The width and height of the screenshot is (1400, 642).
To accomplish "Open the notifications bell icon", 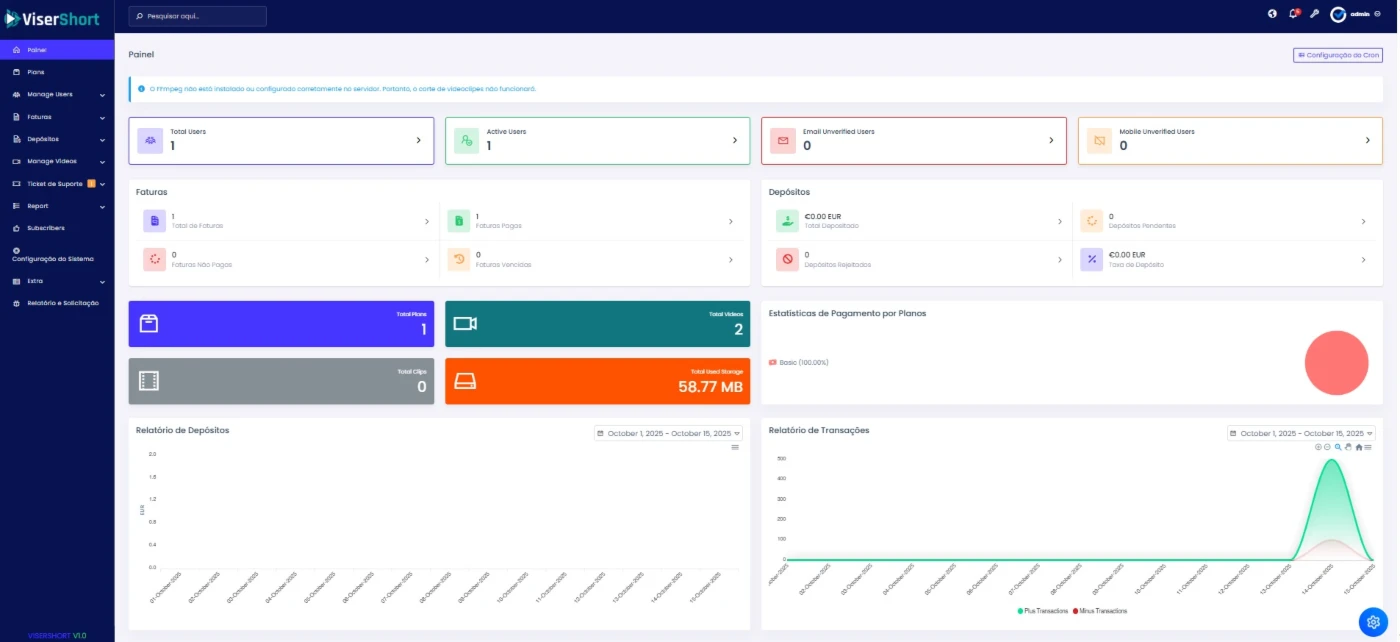I will tap(1293, 14).
